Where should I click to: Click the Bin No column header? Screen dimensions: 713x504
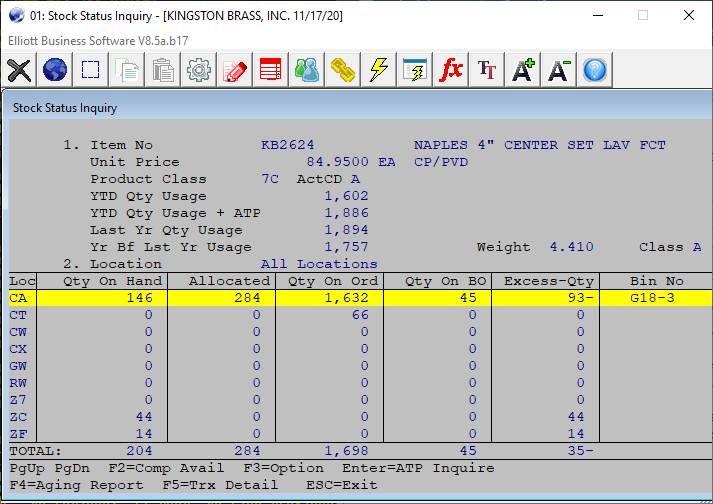click(657, 281)
